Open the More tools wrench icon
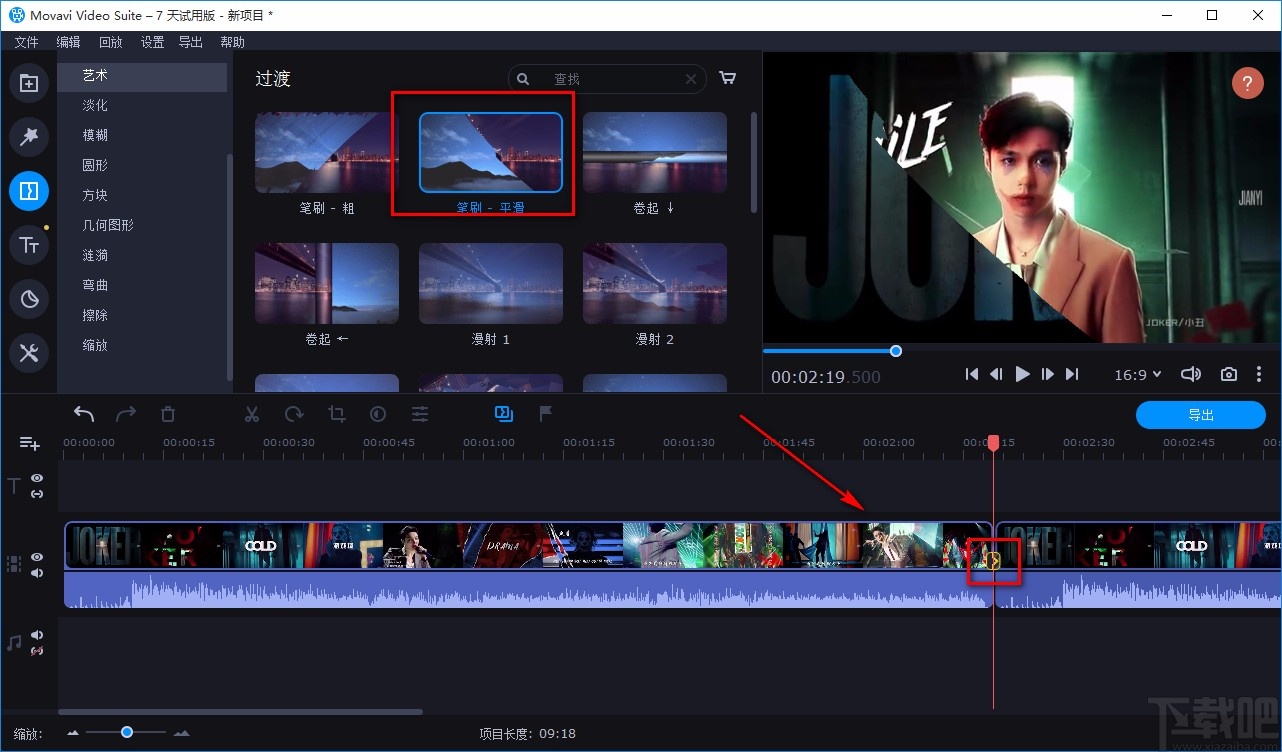 [x=29, y=352]
